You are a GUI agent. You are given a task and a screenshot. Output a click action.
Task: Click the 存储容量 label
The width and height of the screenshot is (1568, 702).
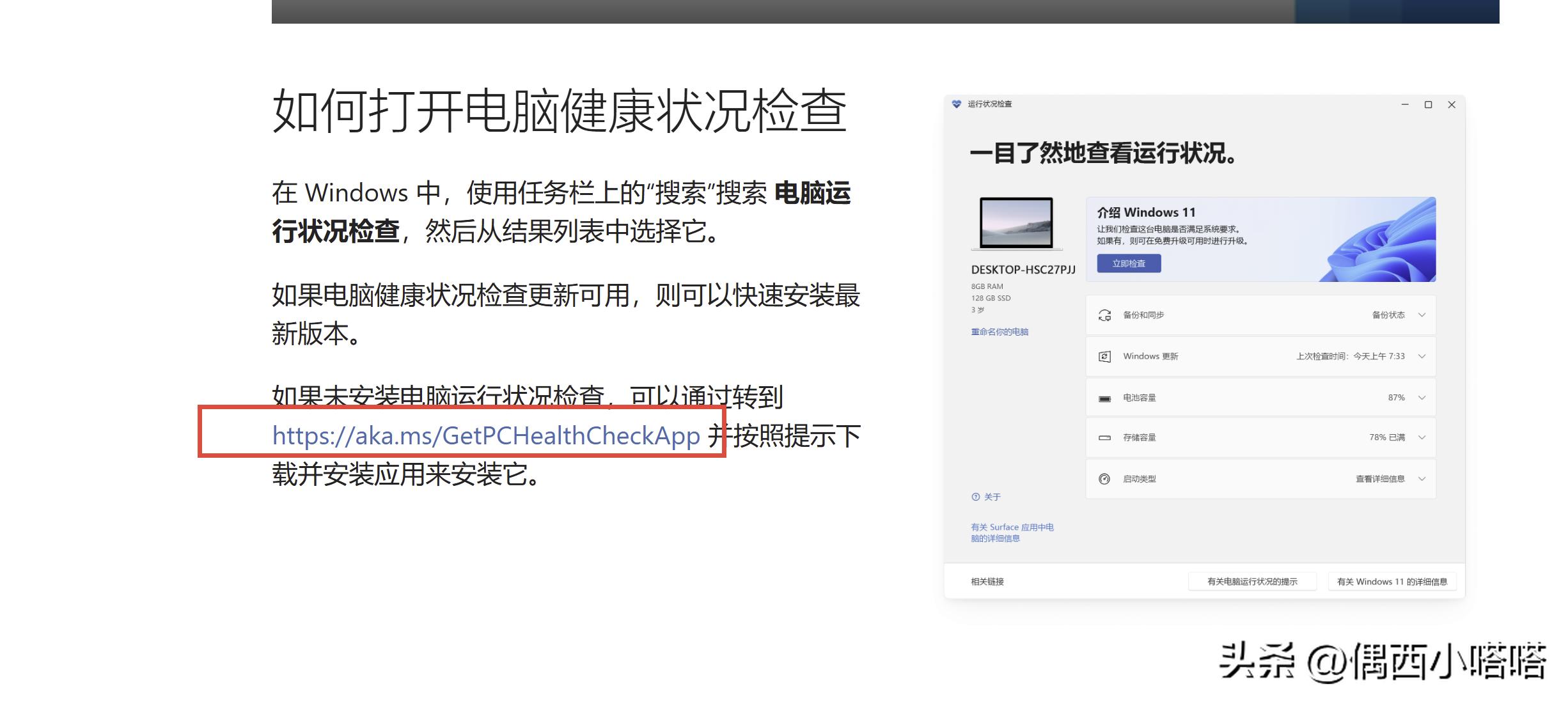1140,437
